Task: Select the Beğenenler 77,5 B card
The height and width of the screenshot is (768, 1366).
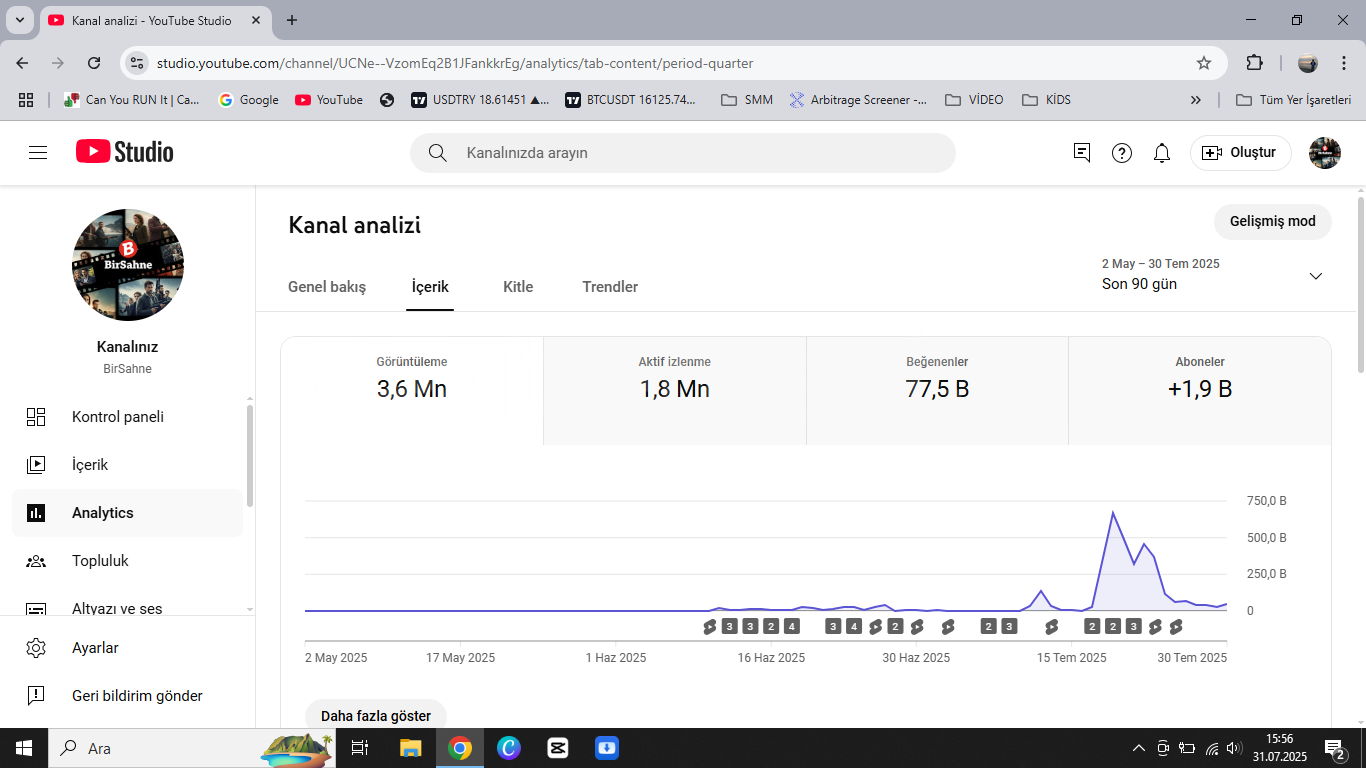Action: click(x=937, y=391)
